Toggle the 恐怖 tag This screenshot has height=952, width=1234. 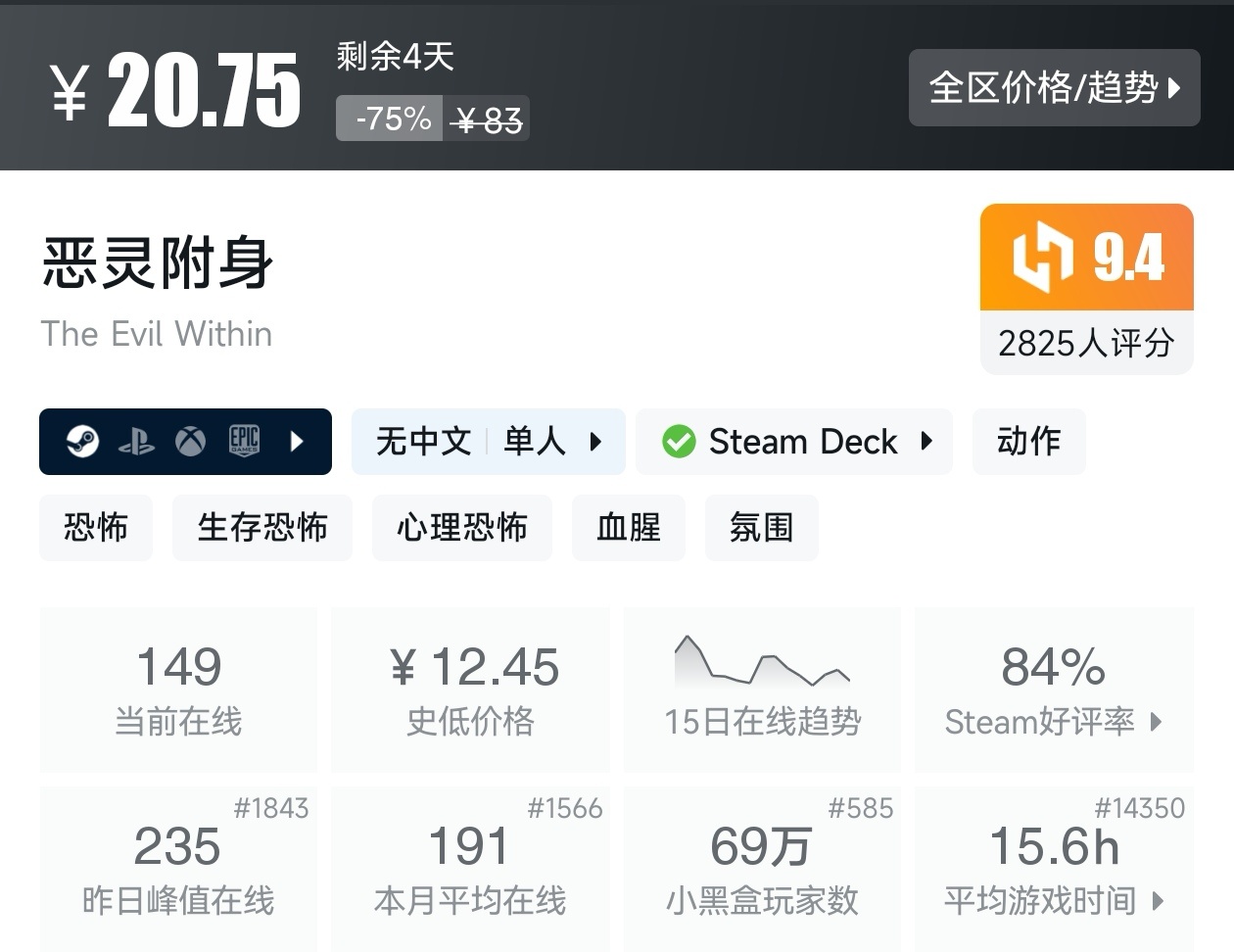coord(95,528)
